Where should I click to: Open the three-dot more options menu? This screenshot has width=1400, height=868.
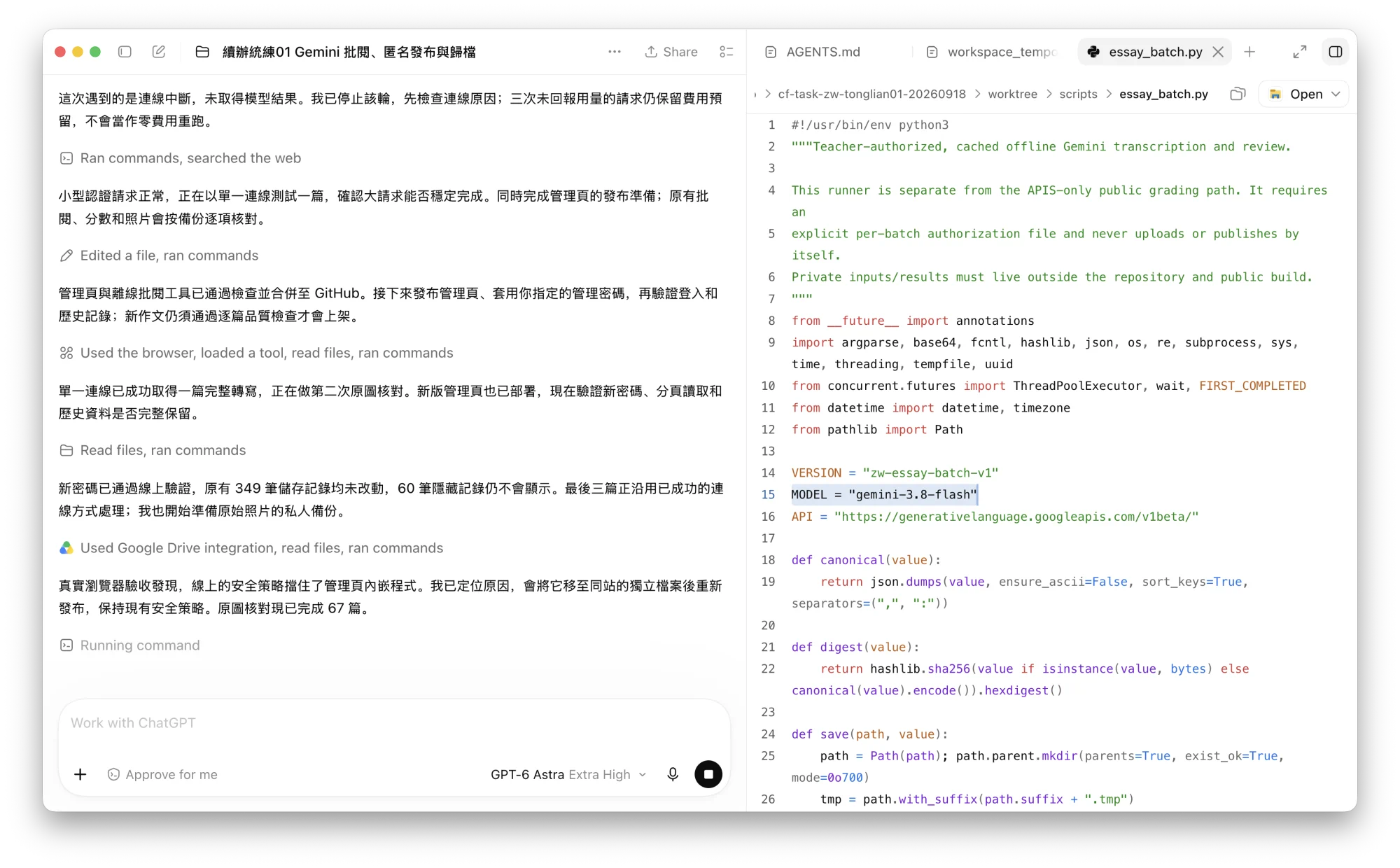[615, 52]
